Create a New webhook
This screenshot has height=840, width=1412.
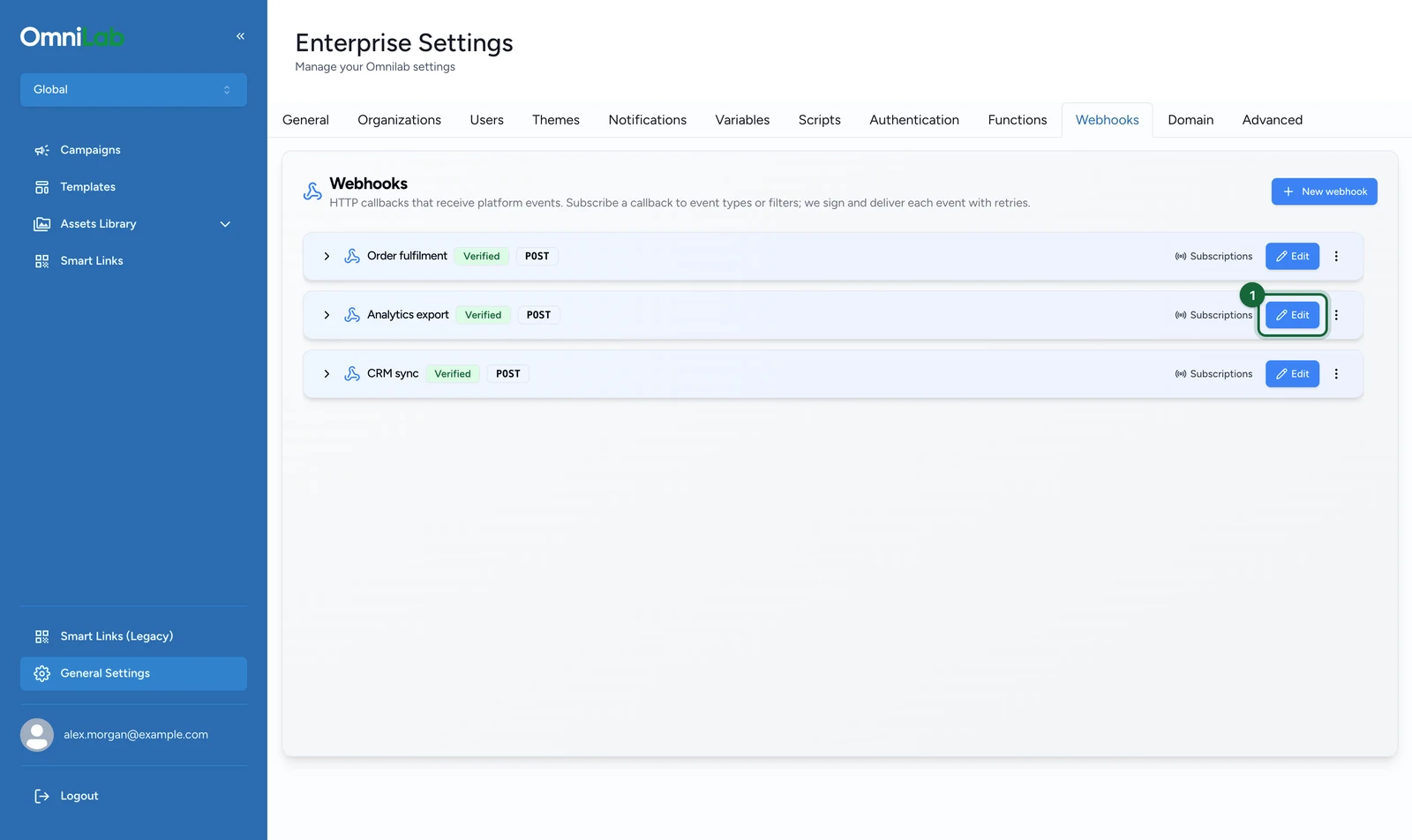[x=1324, y=191]
